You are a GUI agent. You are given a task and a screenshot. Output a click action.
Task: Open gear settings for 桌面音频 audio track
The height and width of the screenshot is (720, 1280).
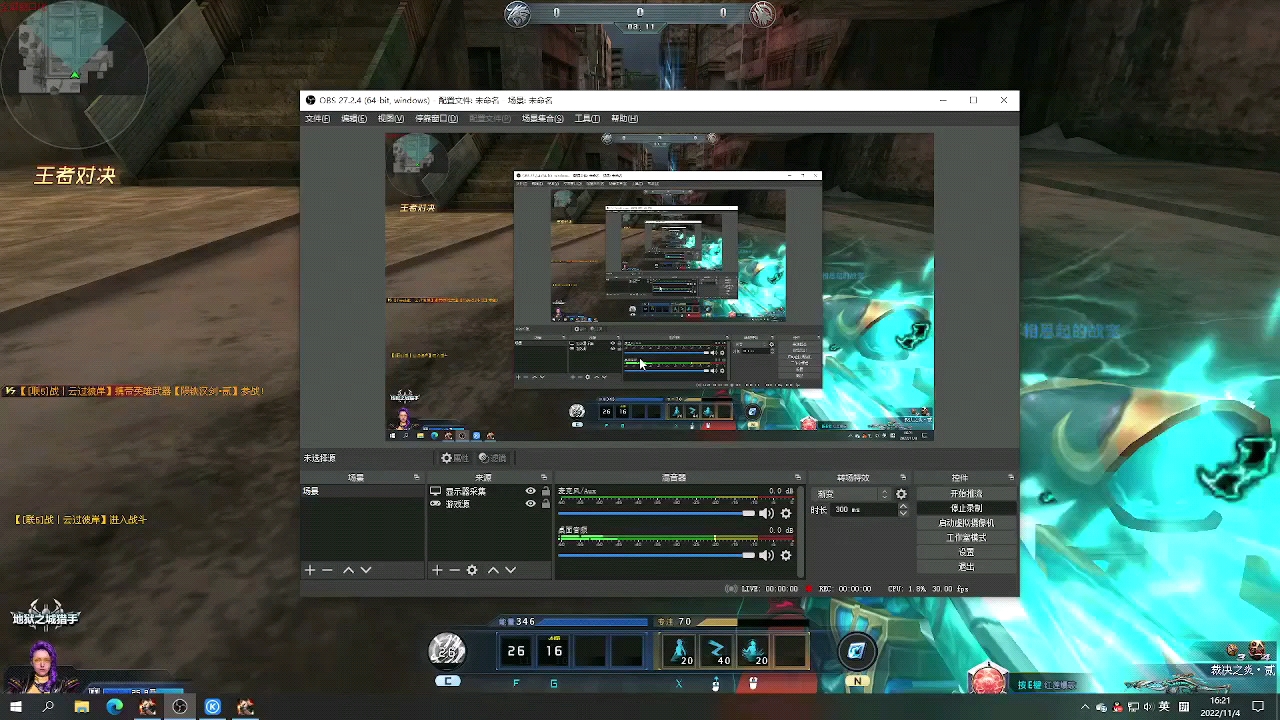tap(786, 555)
